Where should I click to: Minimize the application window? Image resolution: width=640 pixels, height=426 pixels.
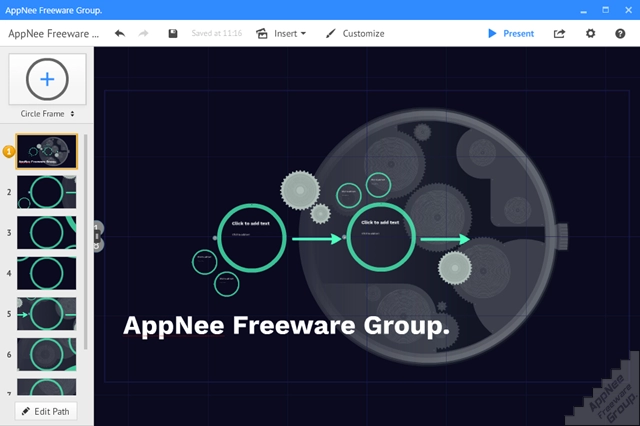pos(584,10)
